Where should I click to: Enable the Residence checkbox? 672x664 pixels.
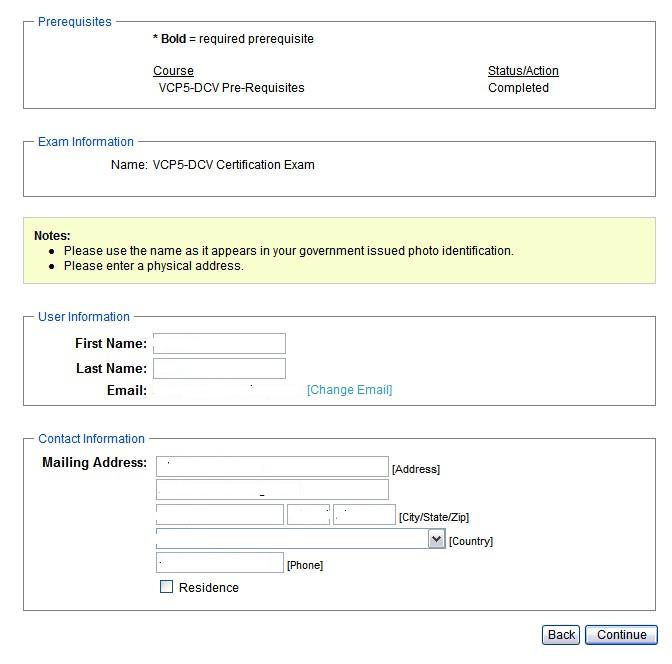167,587
